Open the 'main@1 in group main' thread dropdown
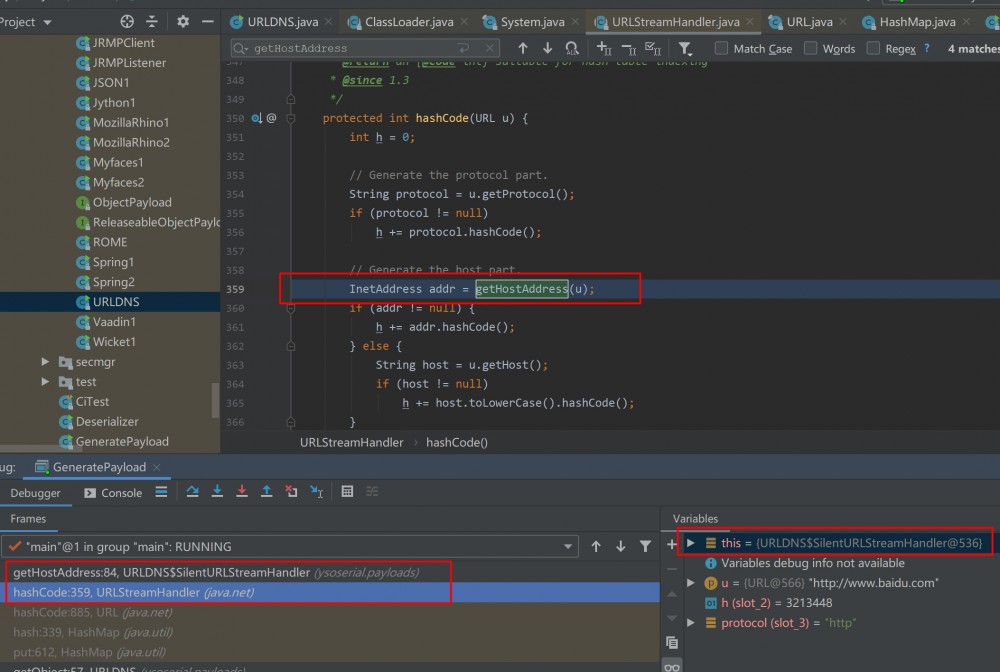 pos(571,546)
